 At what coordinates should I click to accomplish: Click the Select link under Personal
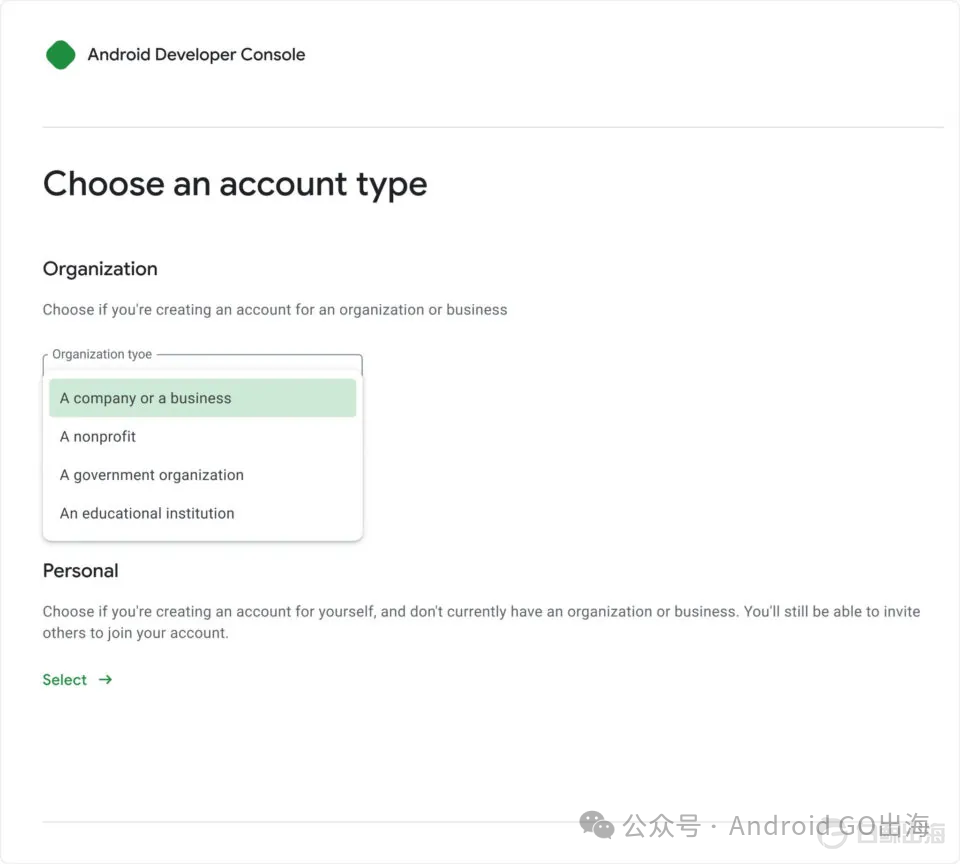pos(65,680)
